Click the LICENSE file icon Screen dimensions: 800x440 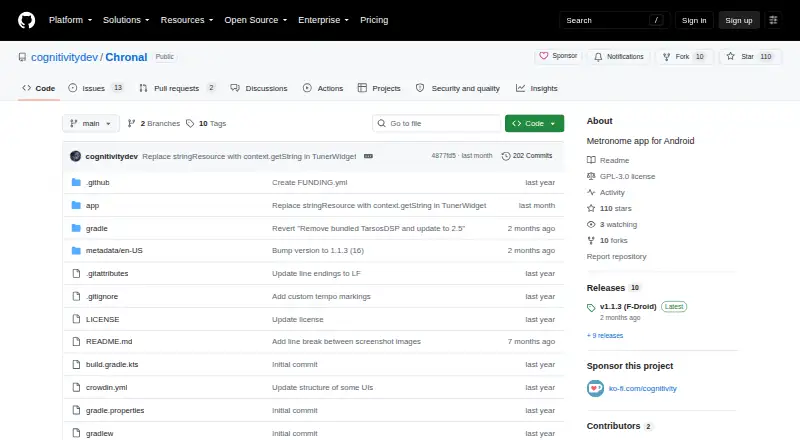[x=76, y=319]
